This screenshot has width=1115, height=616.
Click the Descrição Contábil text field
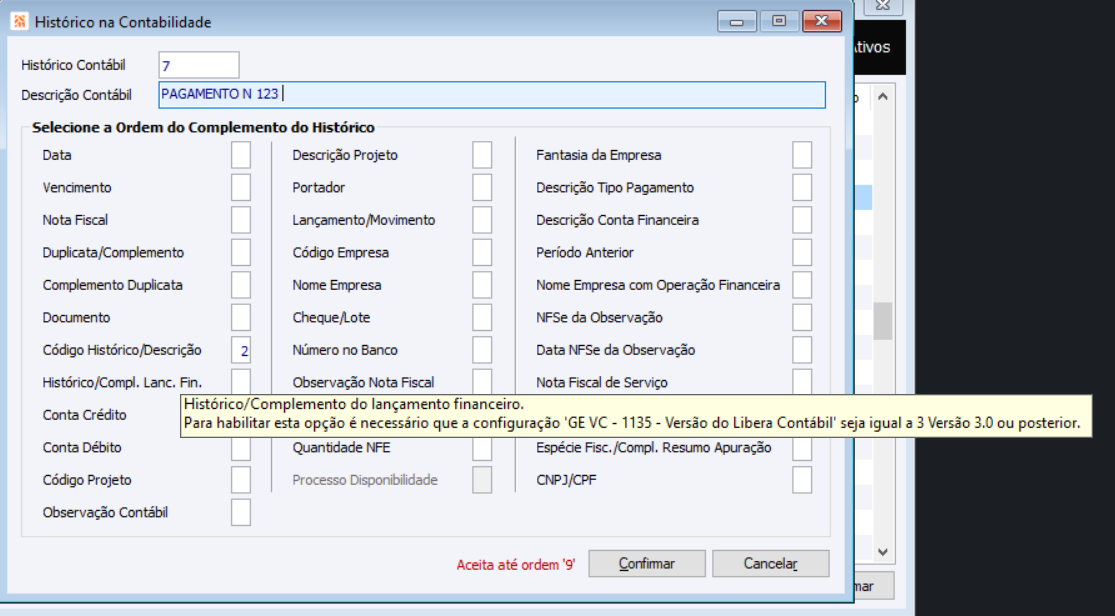point(491,95)
